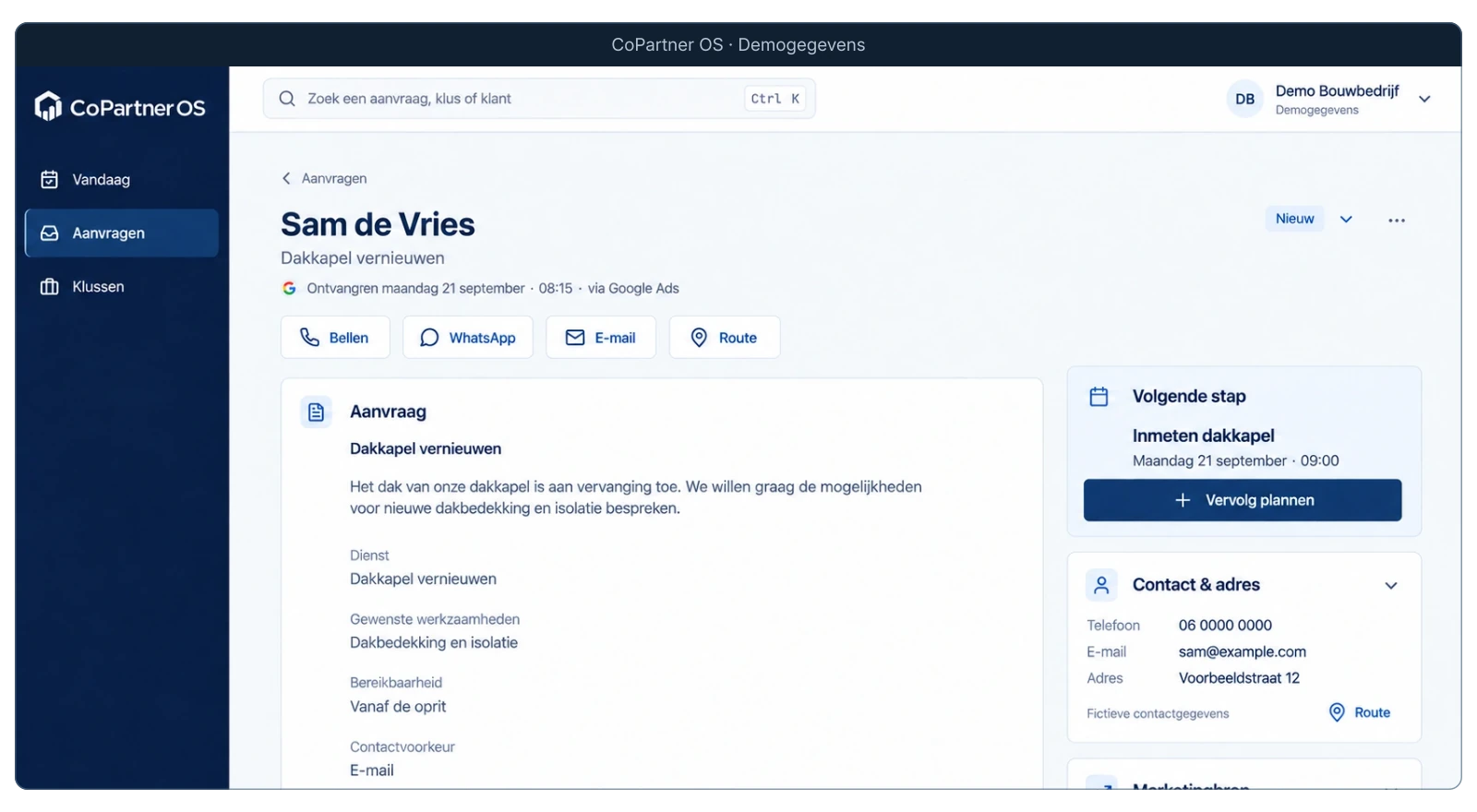The image size is (1477, 812).
Task: Open Klussen in the sidebar
Action: tap(121, 287)
